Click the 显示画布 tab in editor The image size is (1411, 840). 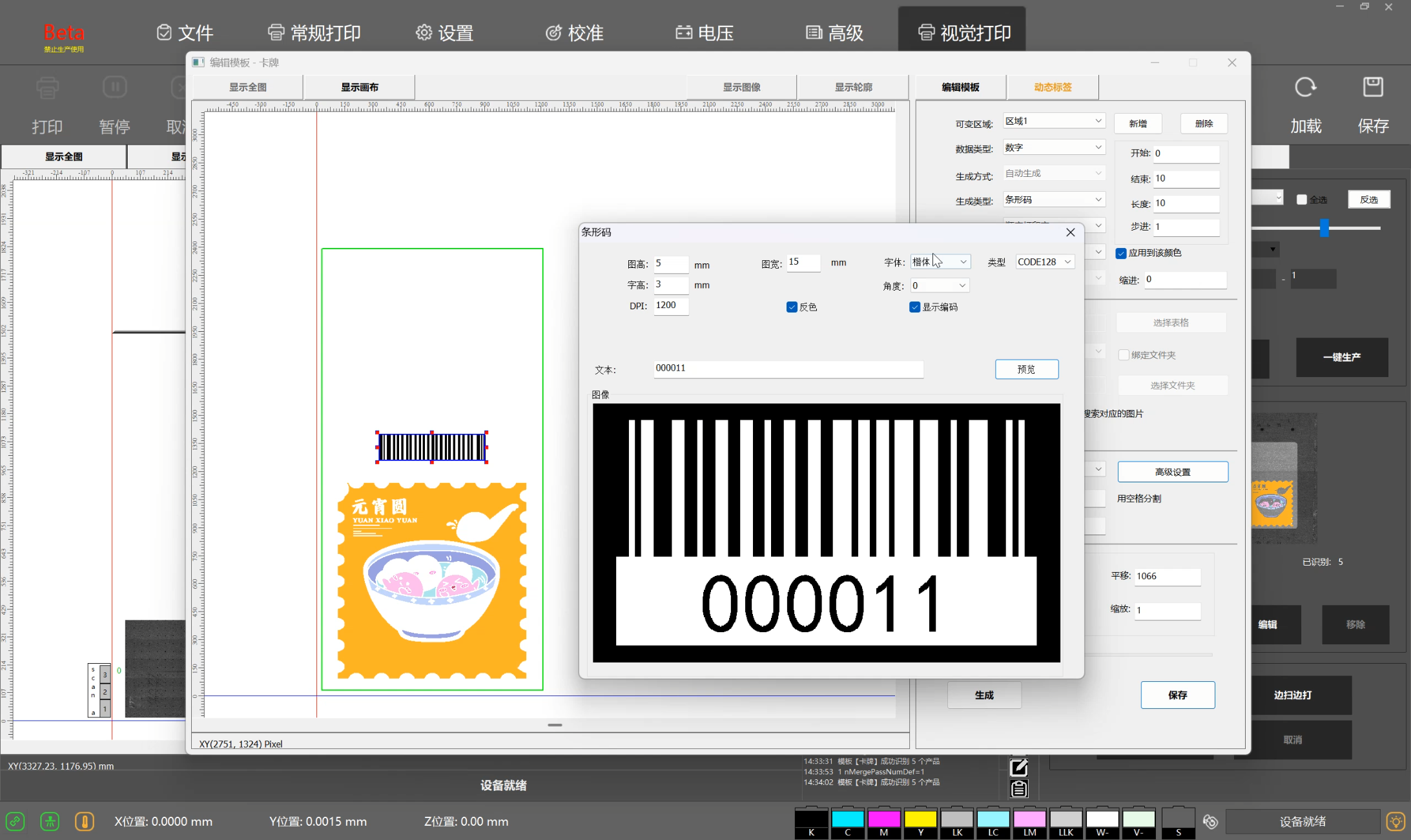360,87
